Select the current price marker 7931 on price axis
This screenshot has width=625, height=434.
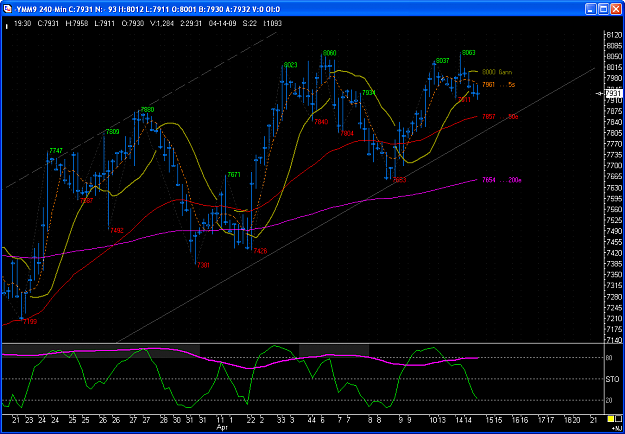point(613,93)
